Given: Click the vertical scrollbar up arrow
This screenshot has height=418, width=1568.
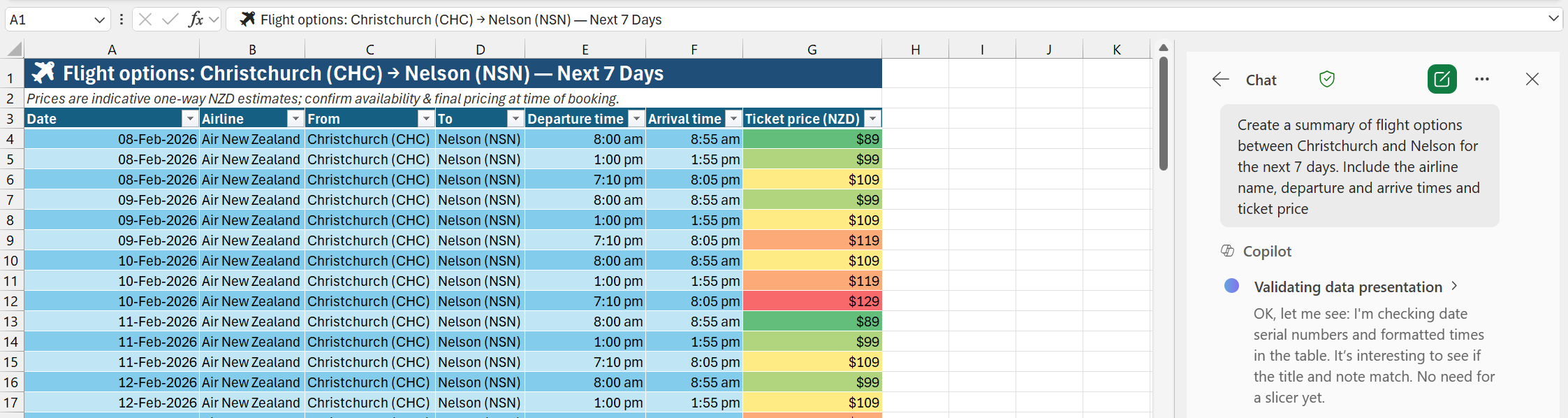Looking at the screenshot, I should (x=1163, y=48).
